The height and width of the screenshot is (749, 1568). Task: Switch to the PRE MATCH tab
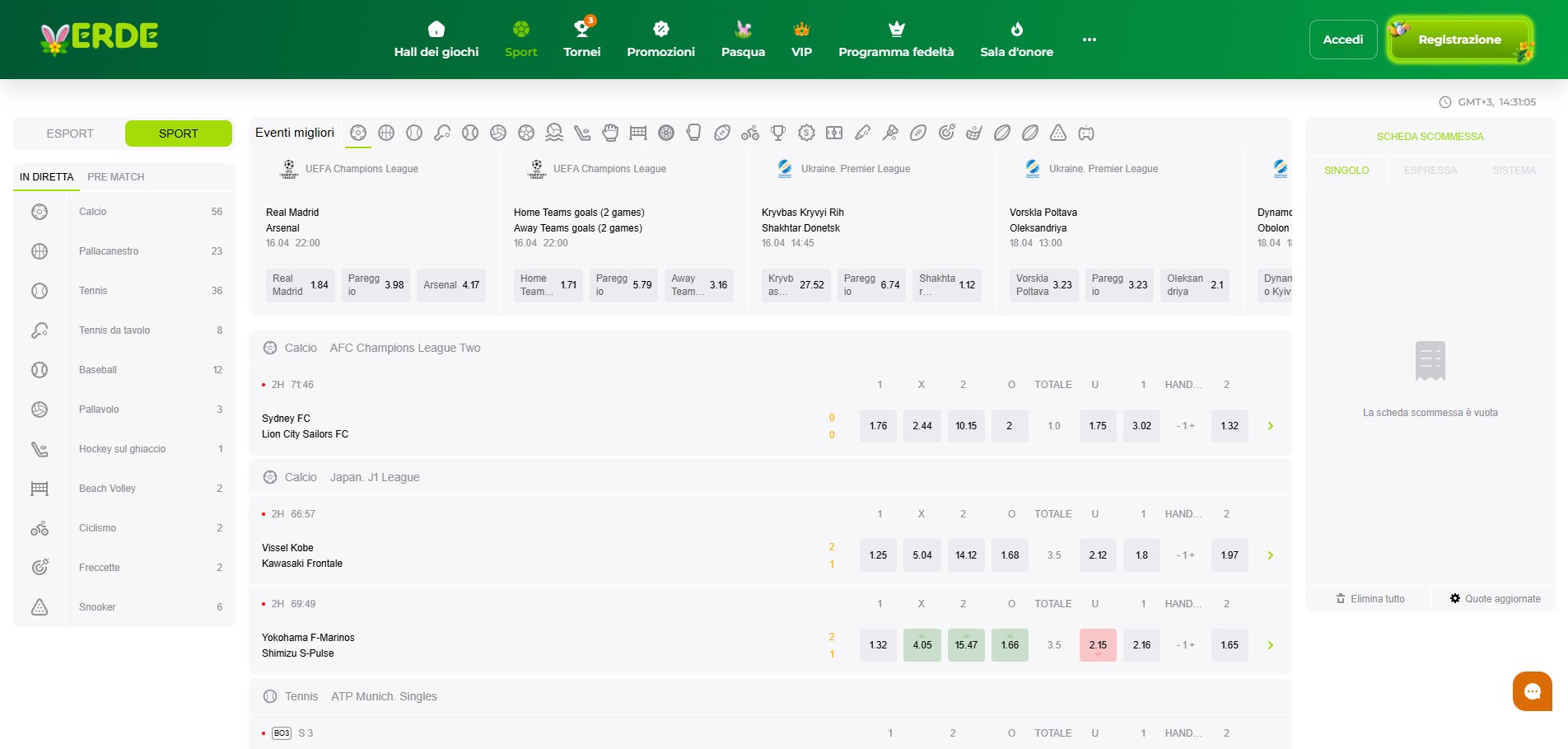pos(115,177)
